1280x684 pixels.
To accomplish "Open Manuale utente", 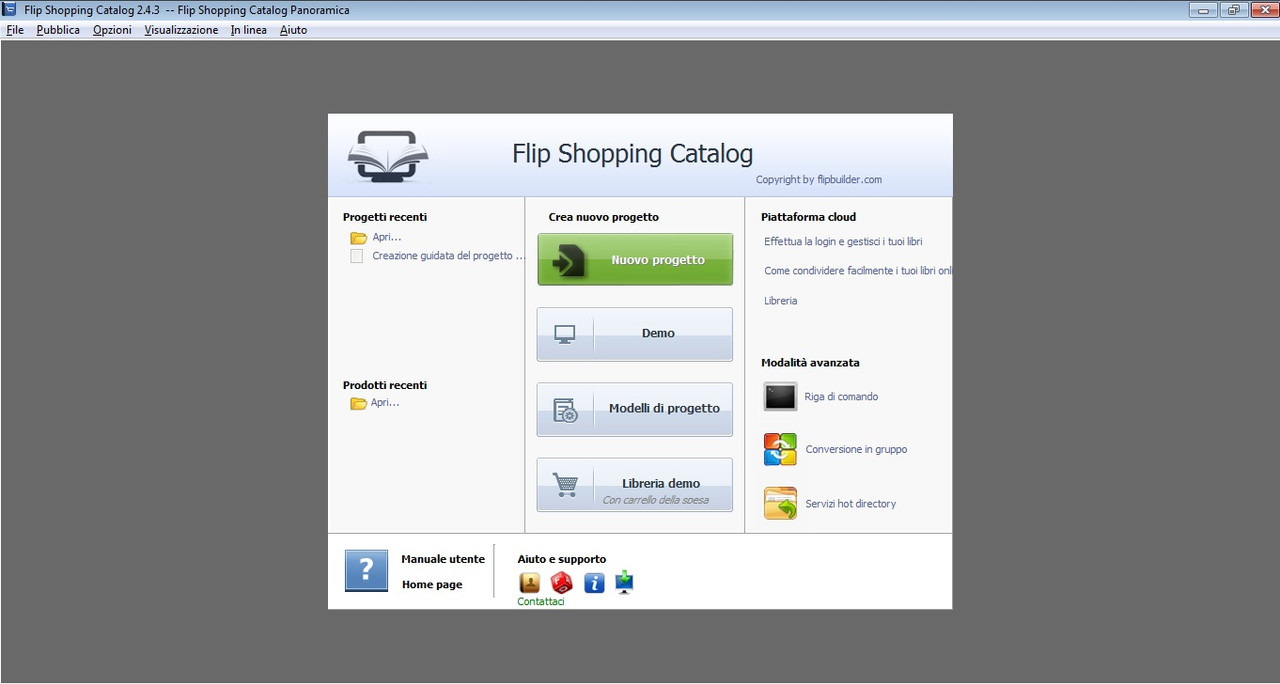I will [x=443, y=559].
